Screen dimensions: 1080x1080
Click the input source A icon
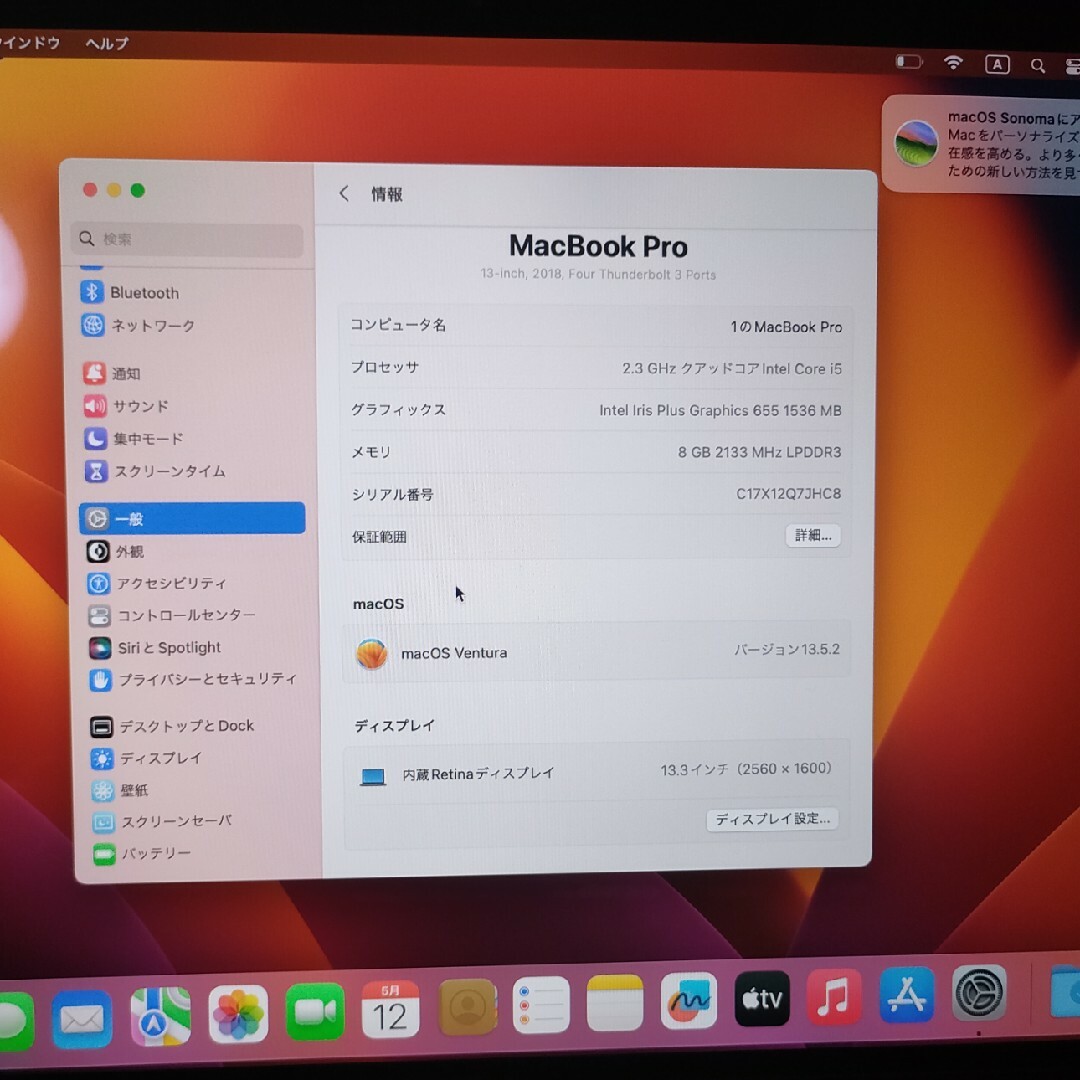(997, 64)
